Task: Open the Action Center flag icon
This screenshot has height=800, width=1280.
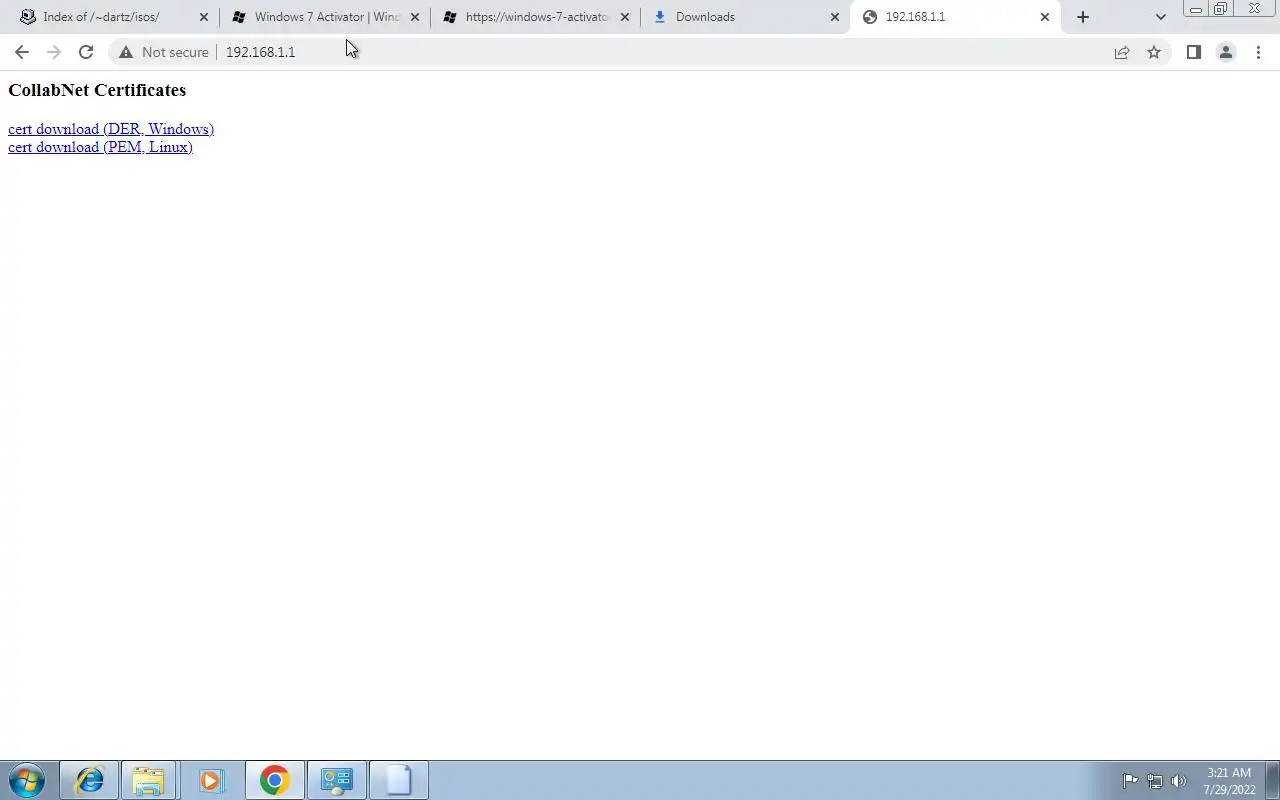Action: [1130, 781]
